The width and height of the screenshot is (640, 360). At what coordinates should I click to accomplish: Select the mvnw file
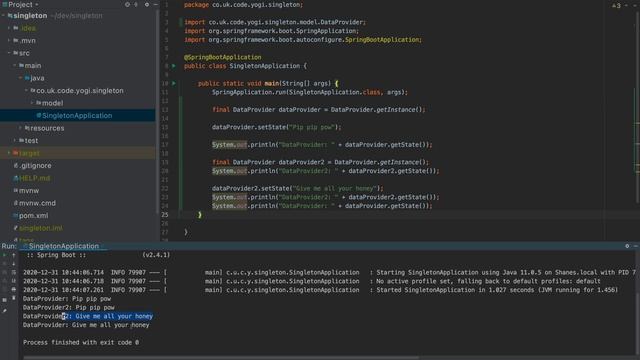pos(26,191)
